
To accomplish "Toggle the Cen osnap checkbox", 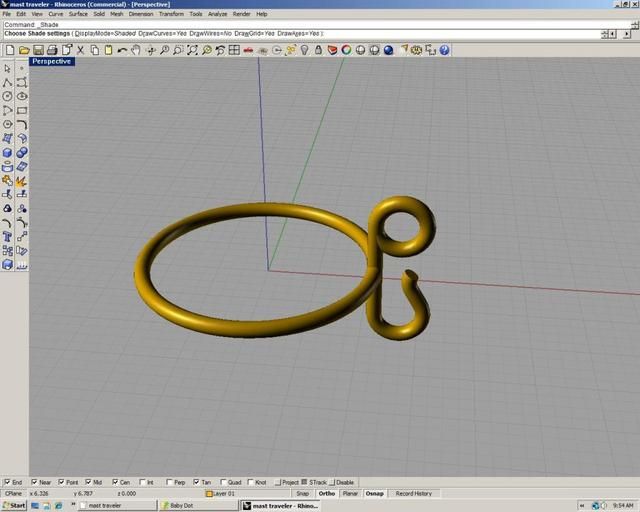I will tap(115, 482).
